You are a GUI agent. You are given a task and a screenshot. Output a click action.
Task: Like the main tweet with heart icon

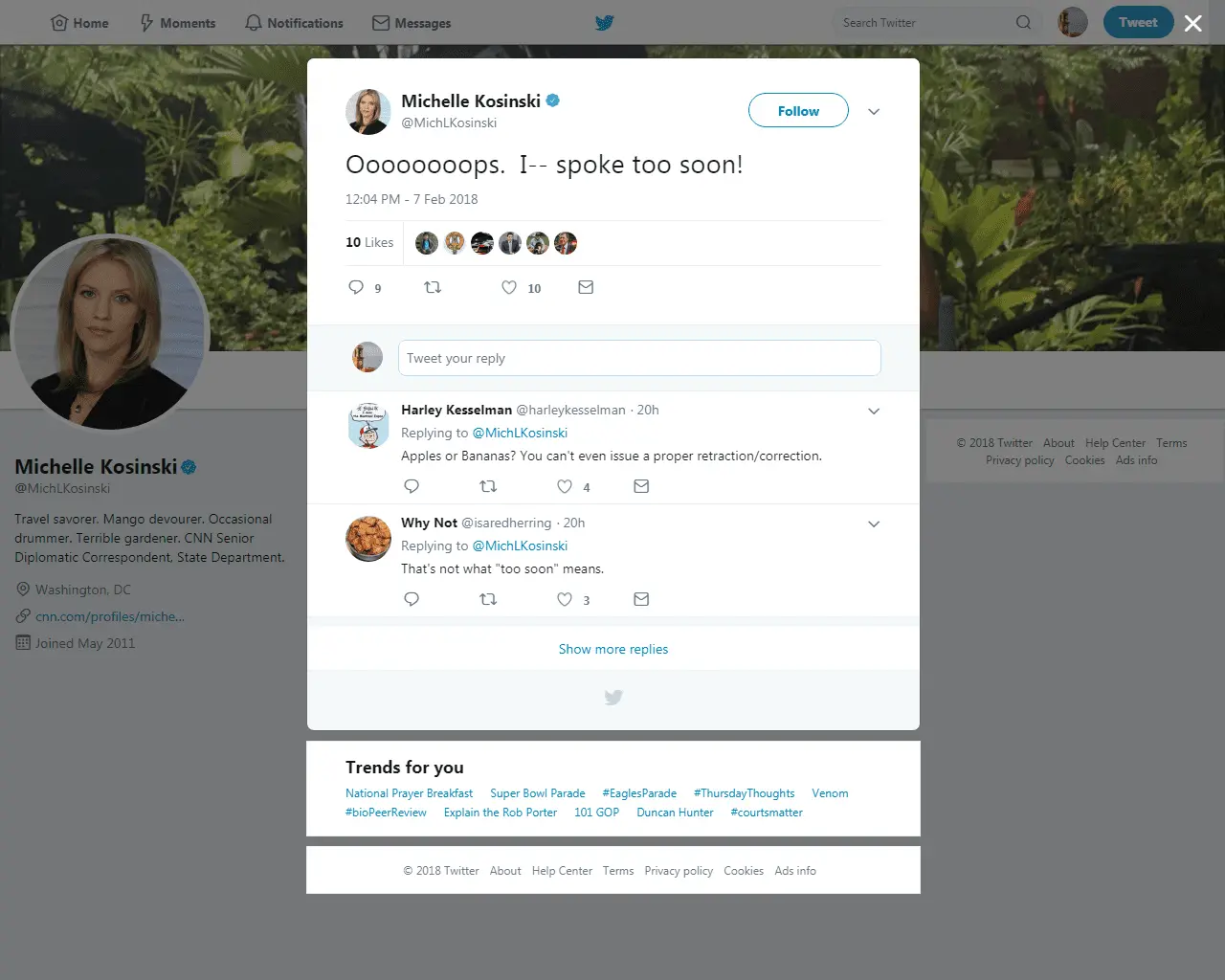[x=509, y=287]
